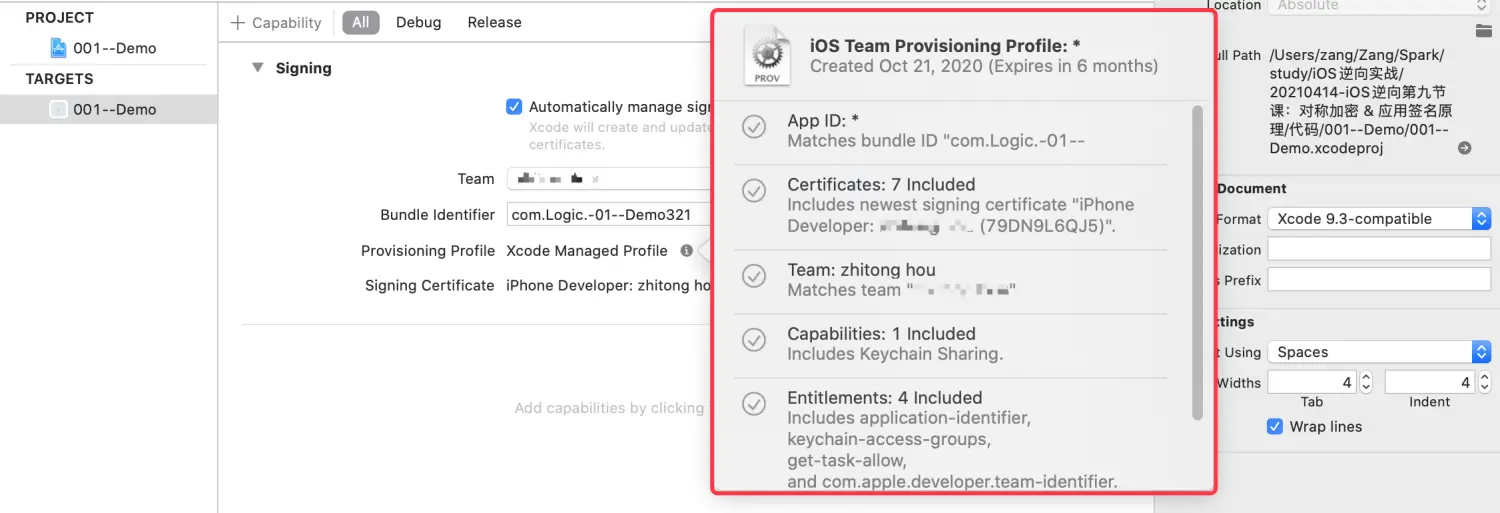1500x513 pixels.
Task: Select the 001--Demo target
Action: tap(108, 109)
